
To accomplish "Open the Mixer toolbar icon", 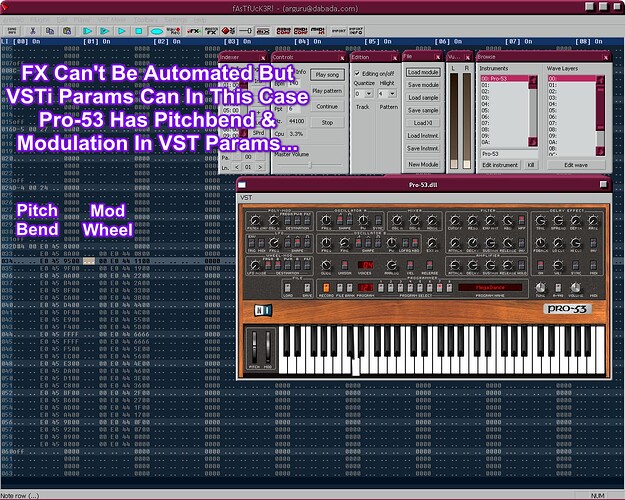I will coord(263,31).
